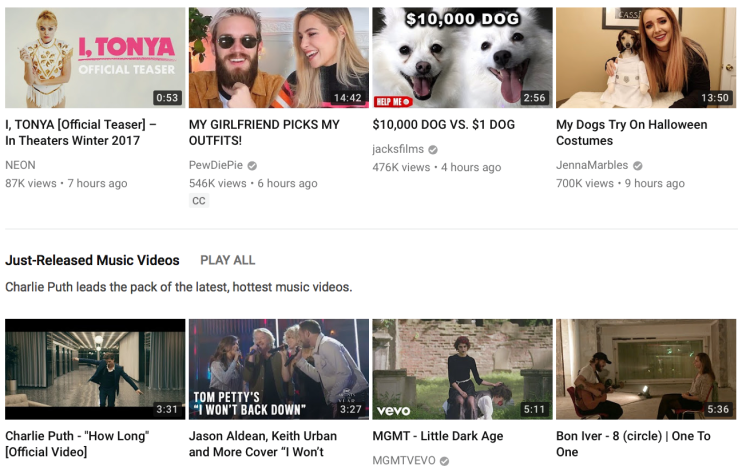Click the title 'I, TONYA [Official Teaser]'
This screenshot has height=466, width=738.
81,132
